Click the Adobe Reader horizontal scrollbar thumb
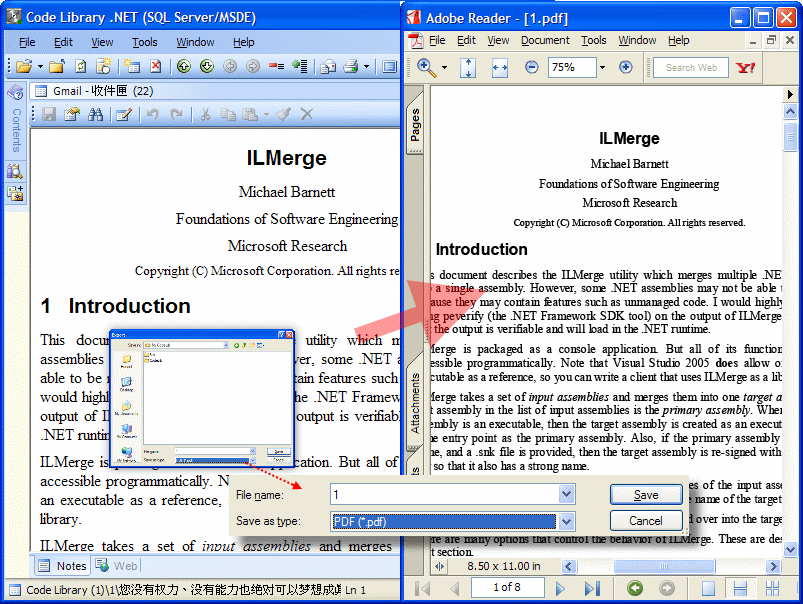The height and width of the screenshot is (604, 803). pyautogui.click(x=664, y=566)
